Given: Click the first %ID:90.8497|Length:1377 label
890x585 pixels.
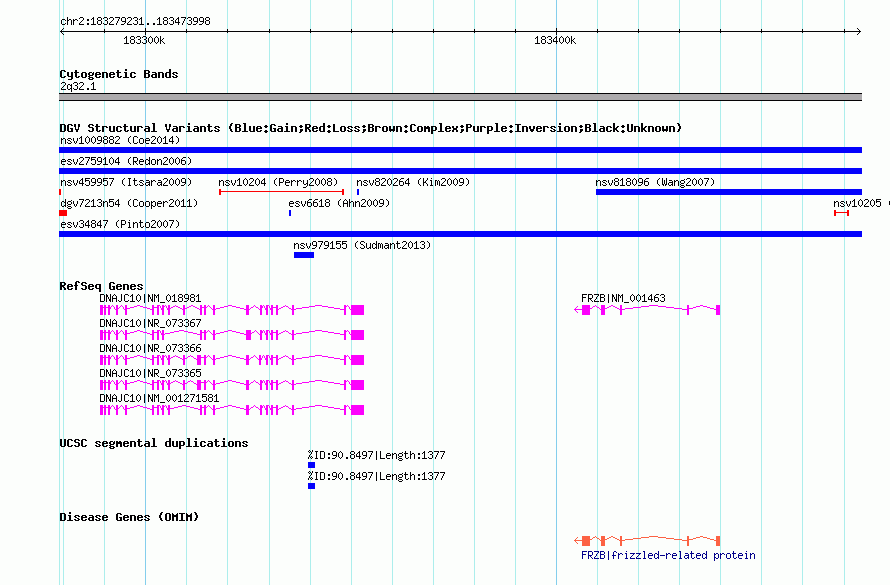Looking at the screenshot, I should click(376, 455).
